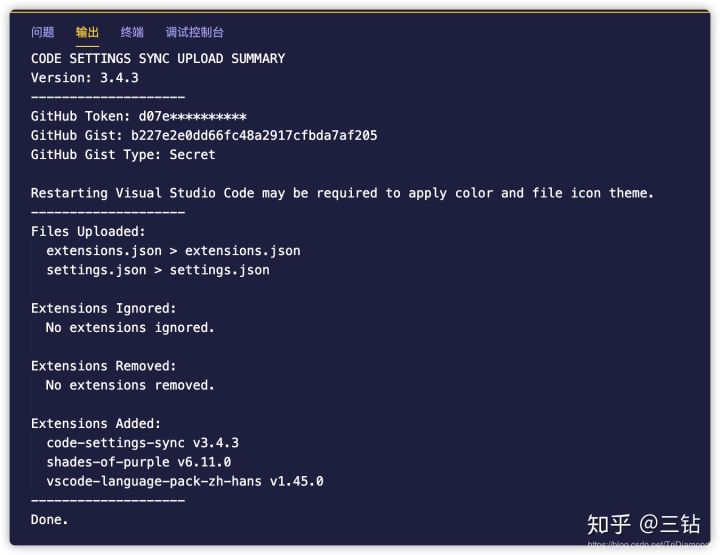
Task: Click the "No extensions removed." line
Action: (x=130, y=385)
